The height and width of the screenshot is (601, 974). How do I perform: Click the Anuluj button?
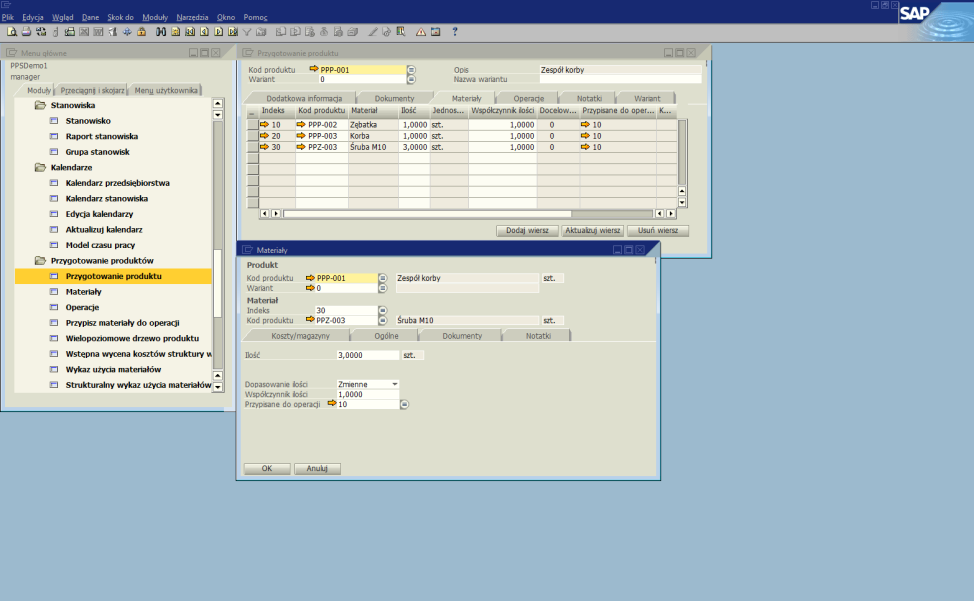(x=317, y=469)
